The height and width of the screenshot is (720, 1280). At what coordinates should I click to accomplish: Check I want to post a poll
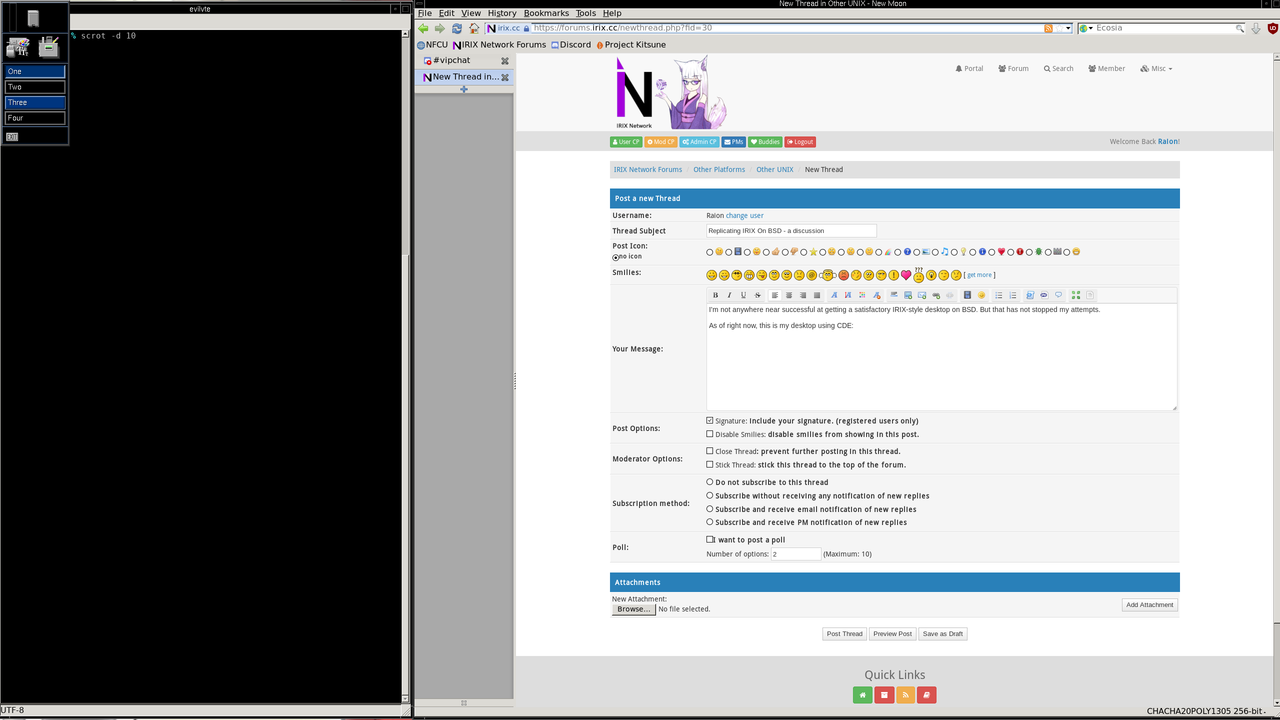[710, 539]
